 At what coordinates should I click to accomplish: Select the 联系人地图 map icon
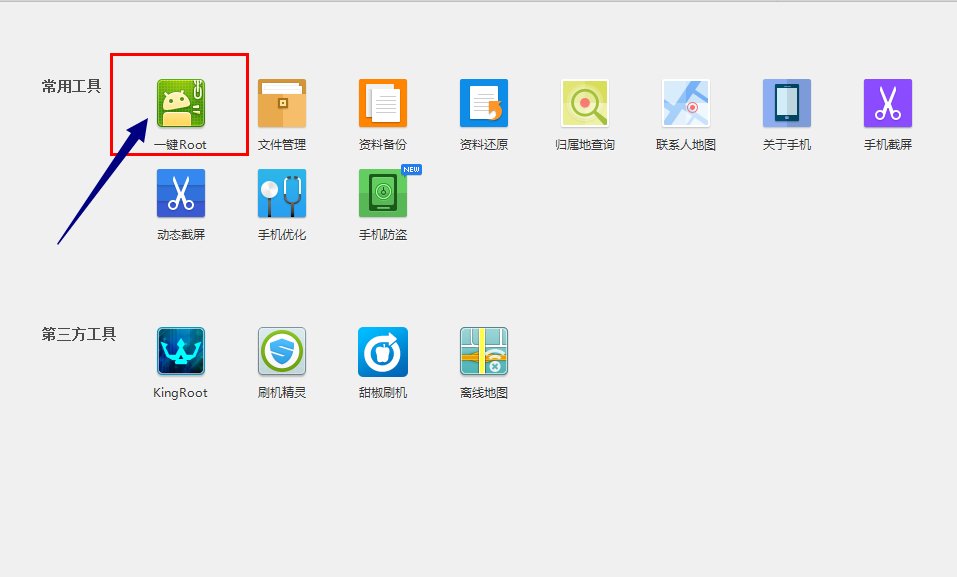[x=686, y=103]
